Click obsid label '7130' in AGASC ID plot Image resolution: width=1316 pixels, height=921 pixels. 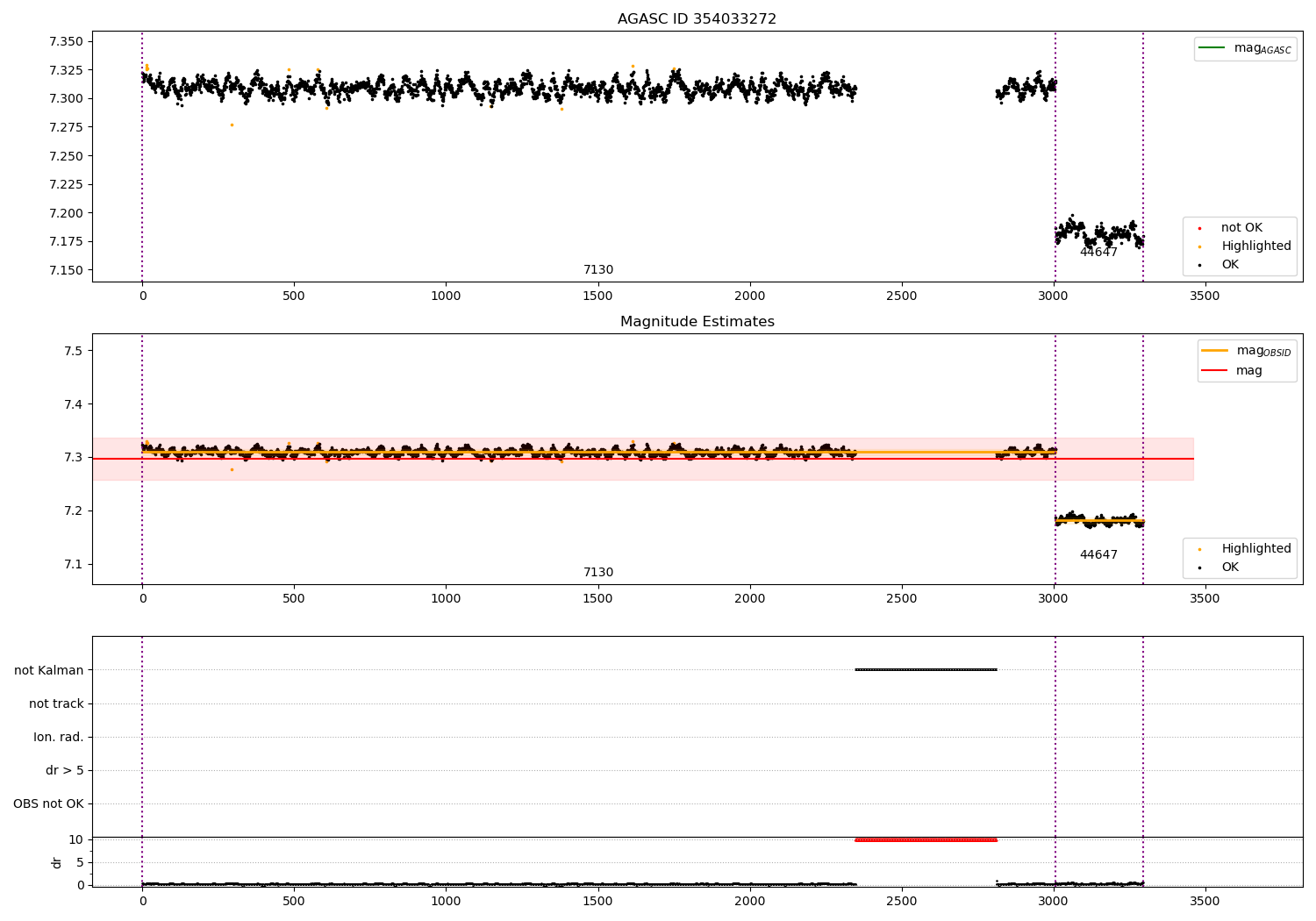point(598,270)
